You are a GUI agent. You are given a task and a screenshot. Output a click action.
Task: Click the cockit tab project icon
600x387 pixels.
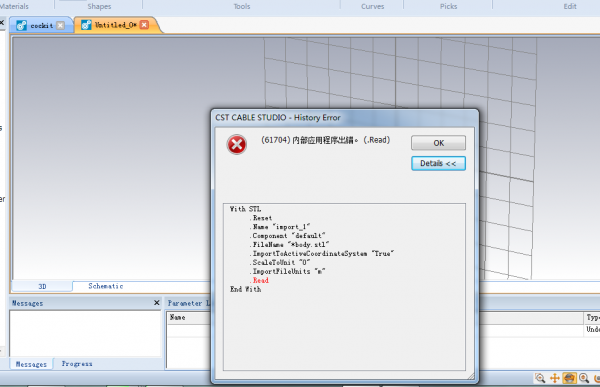[21, 25]
